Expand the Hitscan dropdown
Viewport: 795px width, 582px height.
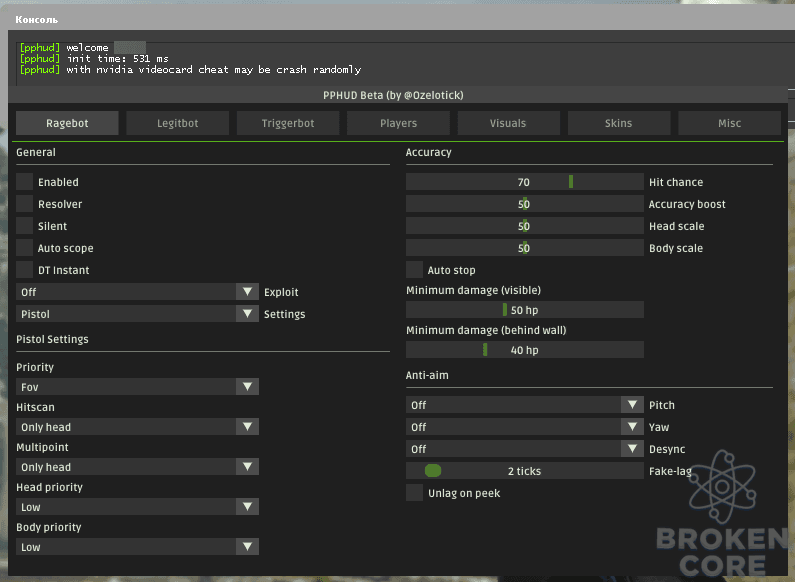pyautogui.click(x=137, y=427)
